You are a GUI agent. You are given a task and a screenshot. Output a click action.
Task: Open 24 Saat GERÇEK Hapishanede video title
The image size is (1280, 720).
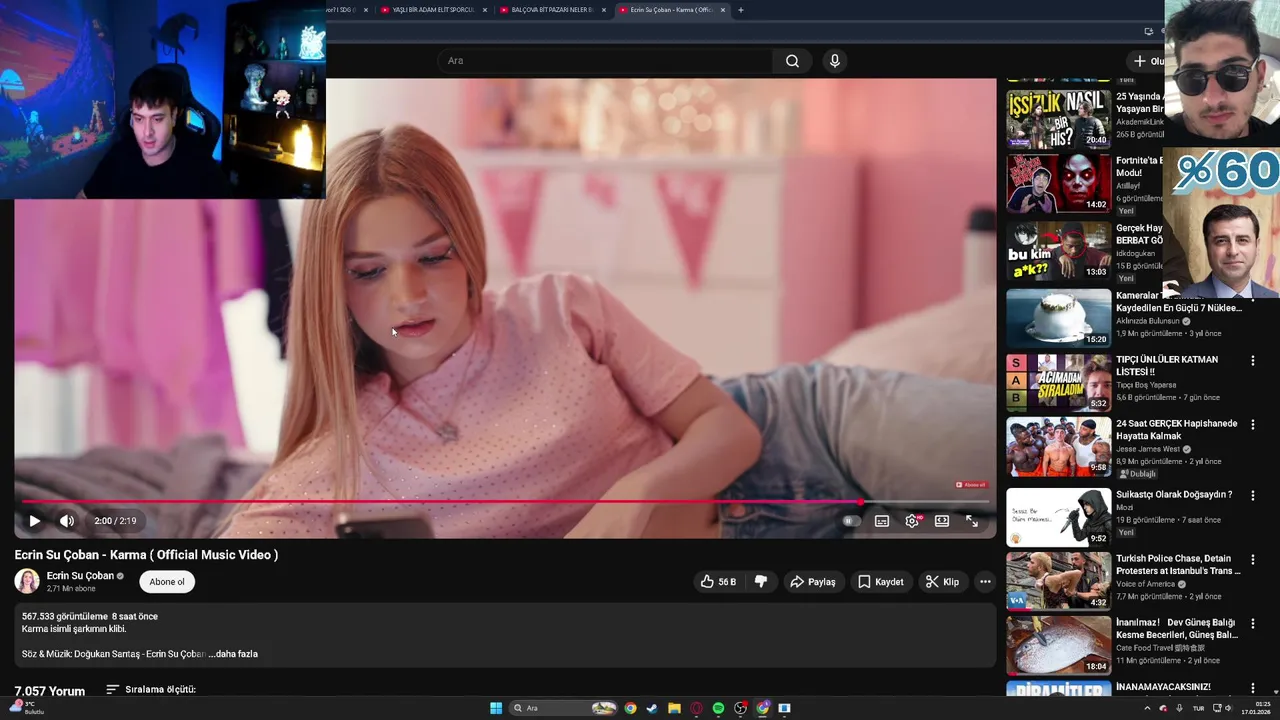[x=1176, y=430]
